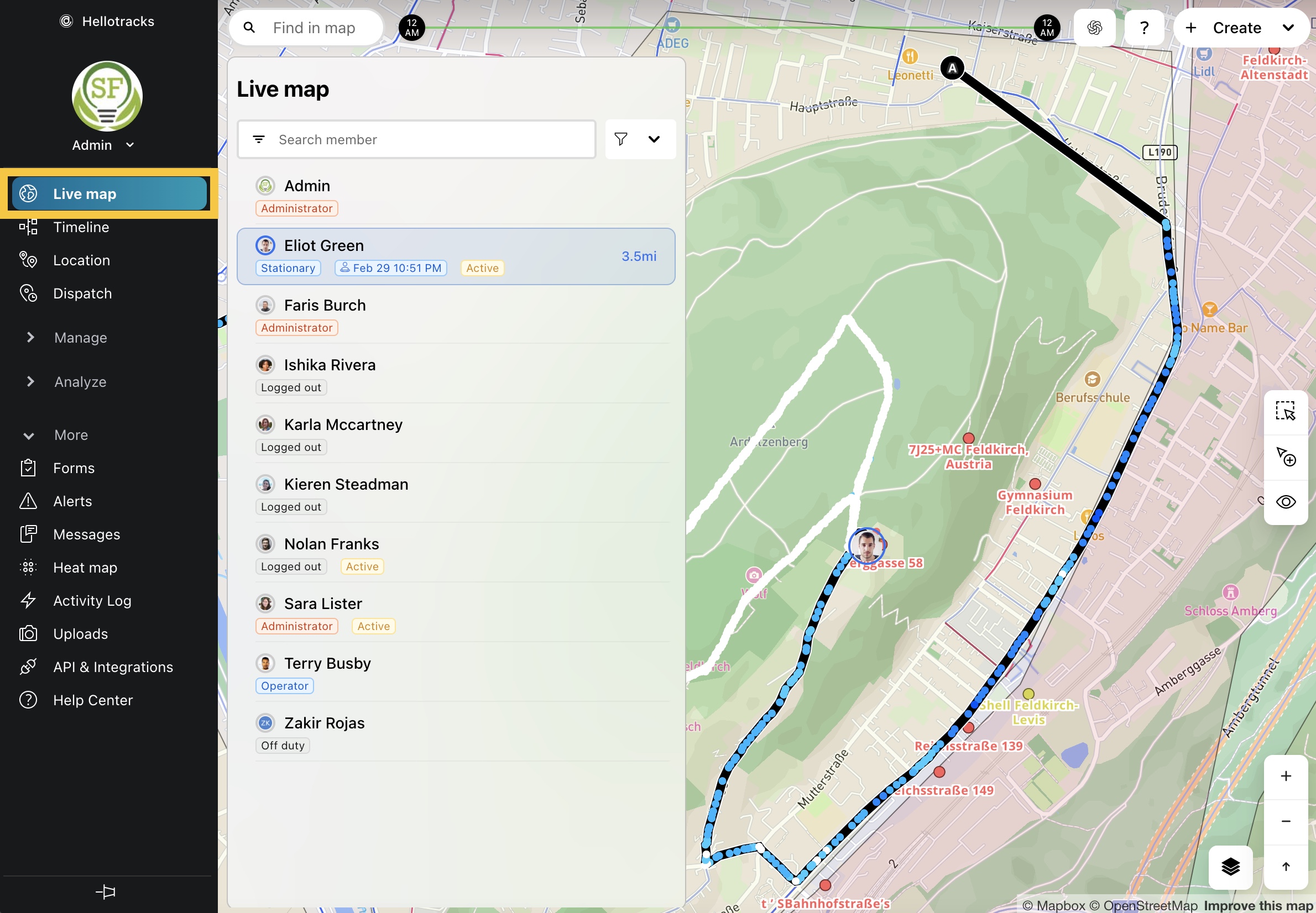Open the Dispatch panel
The width and height of the screenshot is (1316, 913).
tap(82, 293)
